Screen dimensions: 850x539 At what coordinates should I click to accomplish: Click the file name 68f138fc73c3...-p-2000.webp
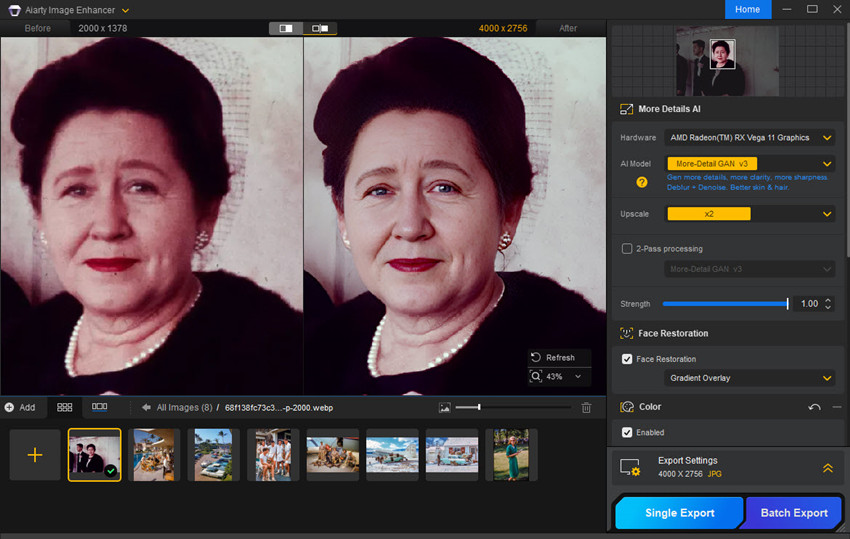(279, 408)
